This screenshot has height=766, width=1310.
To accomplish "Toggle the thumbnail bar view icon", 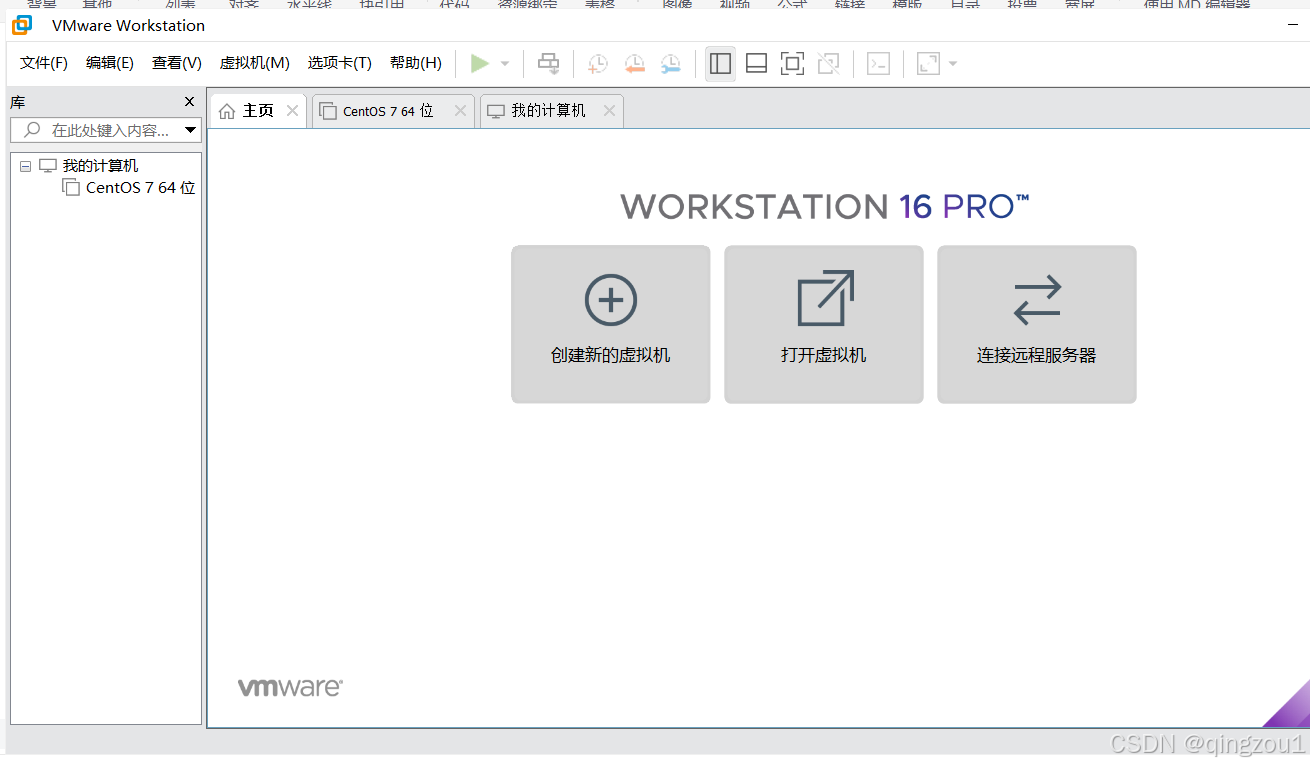I will pyautogui.click(x=757, y=64).
